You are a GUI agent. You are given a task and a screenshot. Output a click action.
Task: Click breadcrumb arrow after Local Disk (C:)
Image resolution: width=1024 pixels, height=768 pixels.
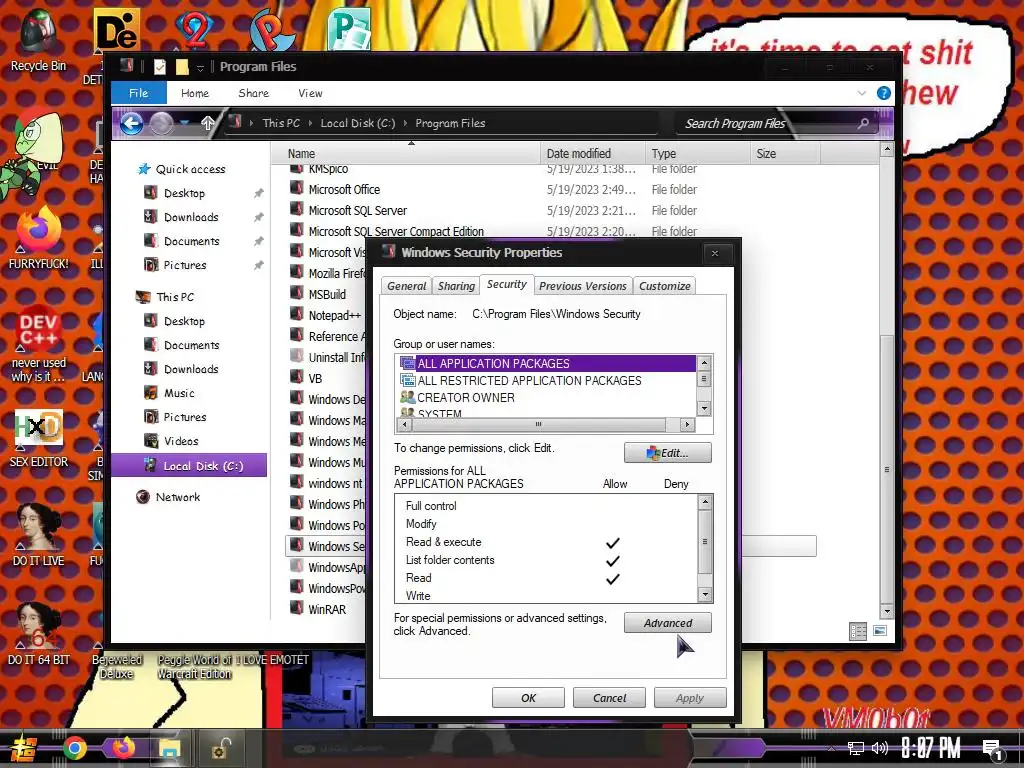tap(406, 123)
